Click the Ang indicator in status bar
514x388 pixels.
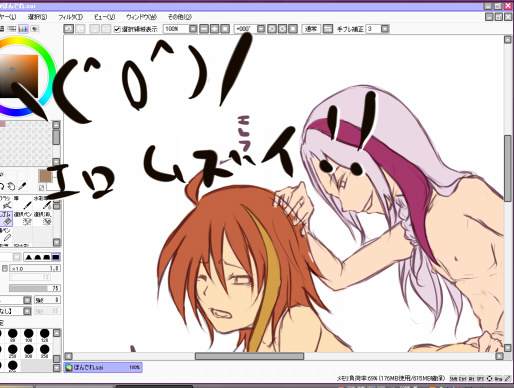pyautogui.click(x=498, y=379)
